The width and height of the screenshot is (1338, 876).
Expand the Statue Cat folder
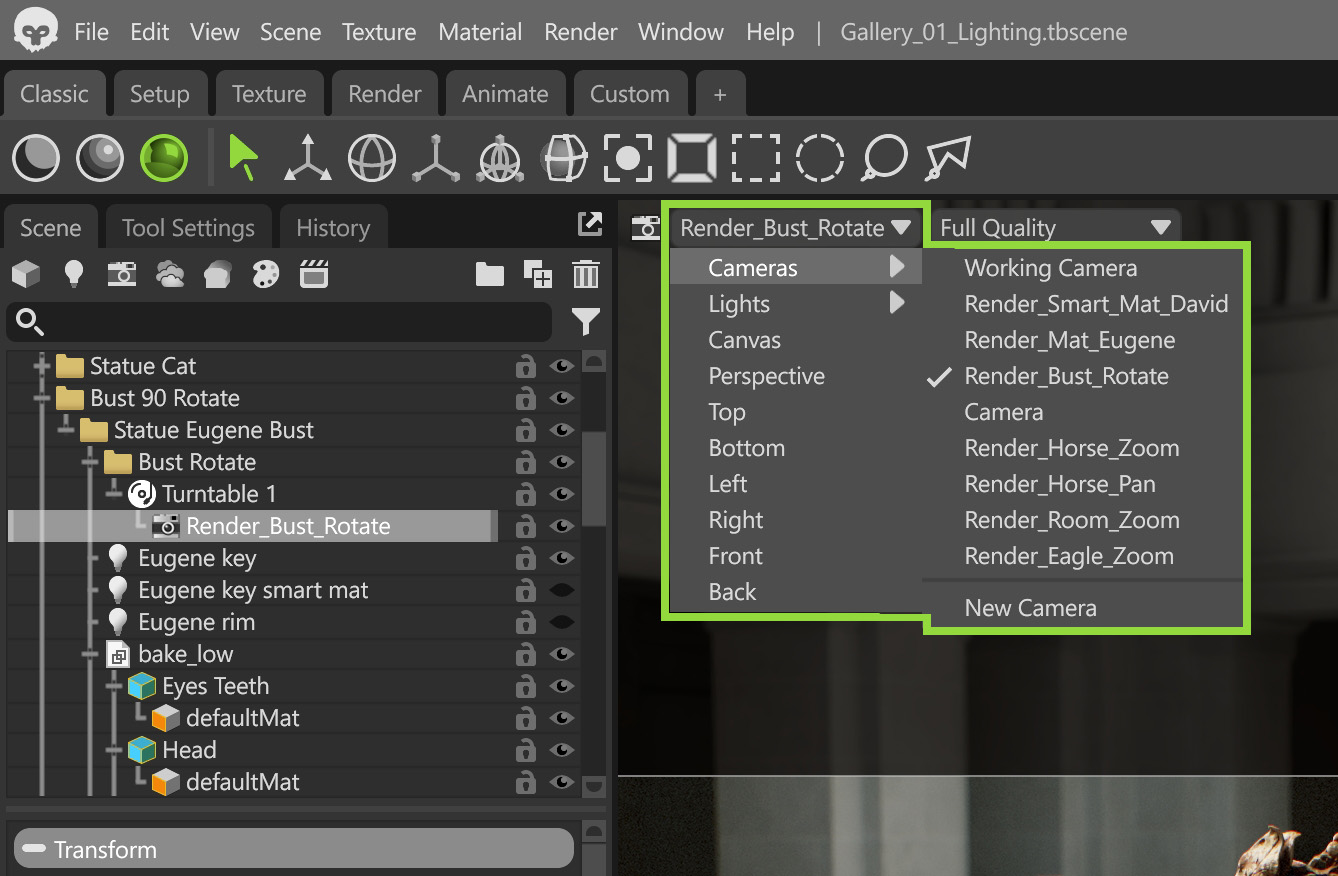pyautogui.click(x=41, y=365)
